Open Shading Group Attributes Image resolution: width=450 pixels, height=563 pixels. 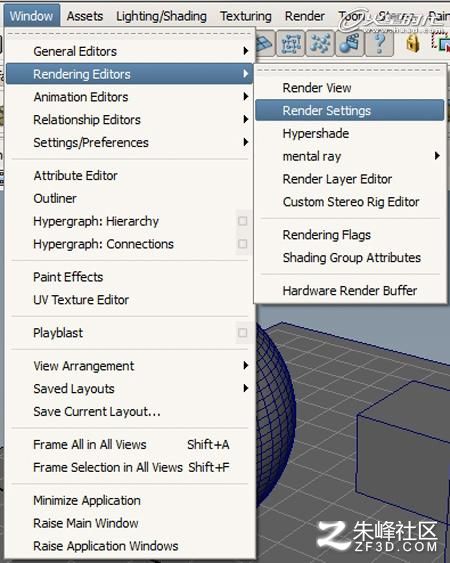click(x=352, y=258)
